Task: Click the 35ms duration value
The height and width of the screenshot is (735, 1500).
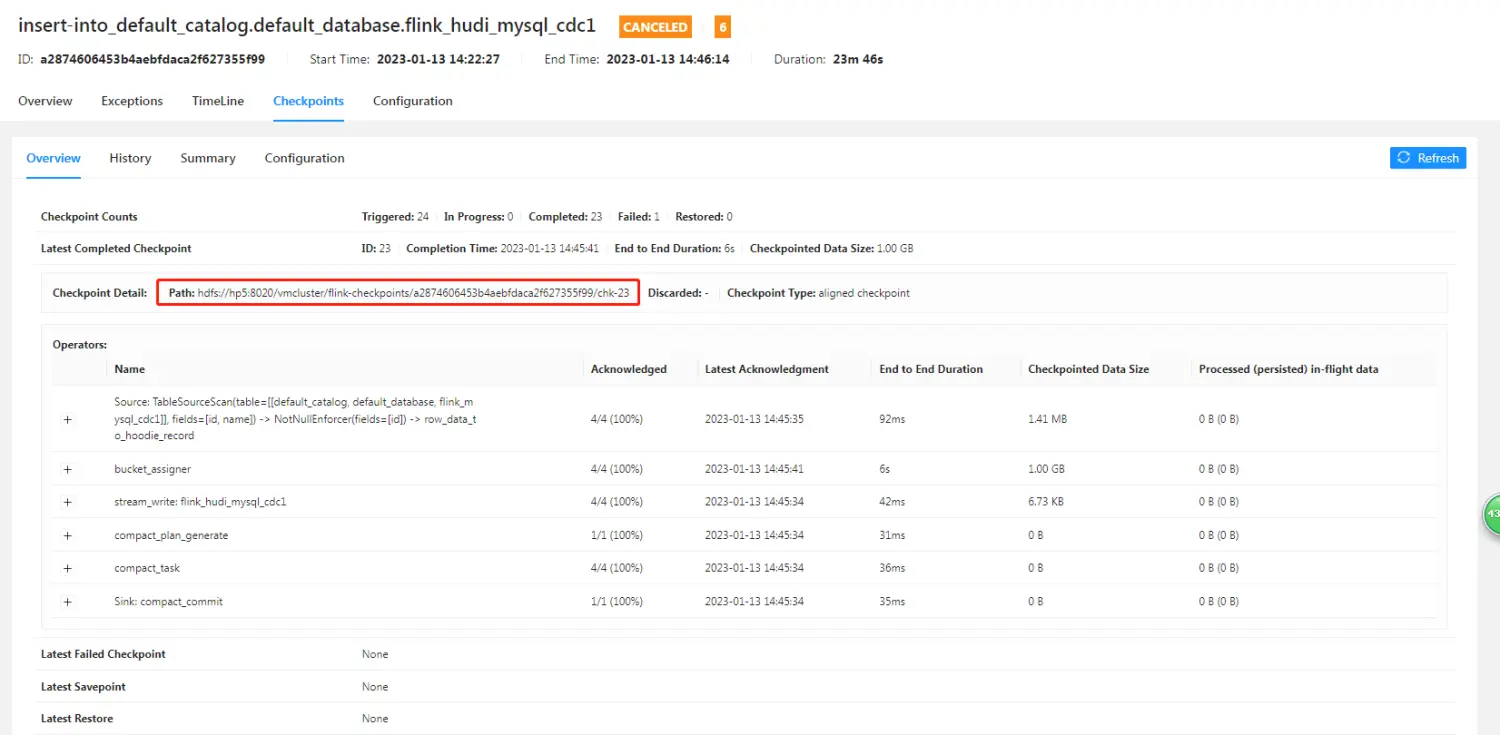Action: tap(892, 602)
